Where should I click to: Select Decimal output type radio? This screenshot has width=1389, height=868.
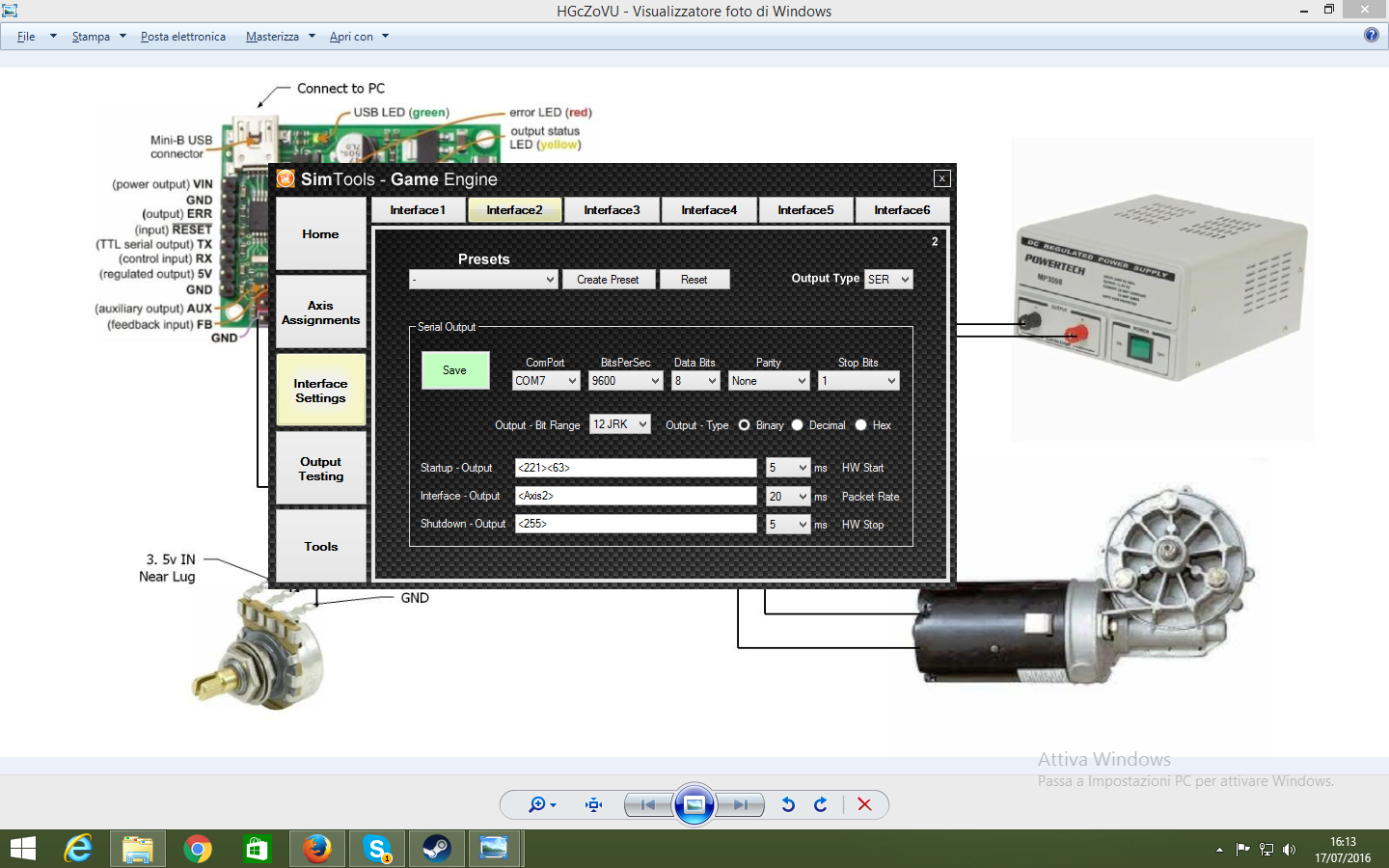(797, 424)
